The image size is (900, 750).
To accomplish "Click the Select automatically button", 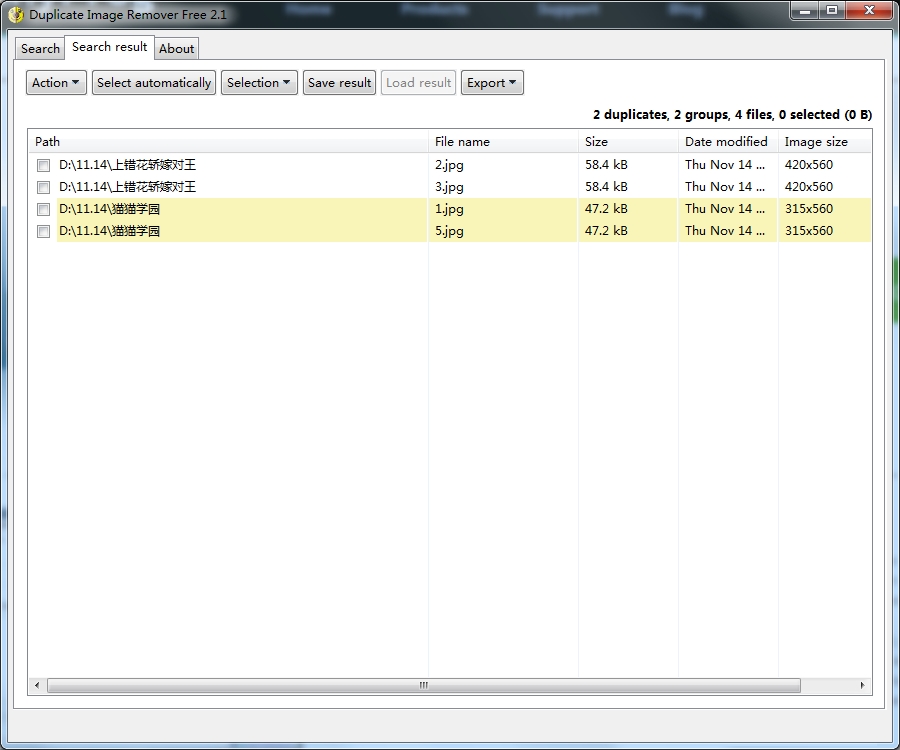I will (x=154, y=83).
